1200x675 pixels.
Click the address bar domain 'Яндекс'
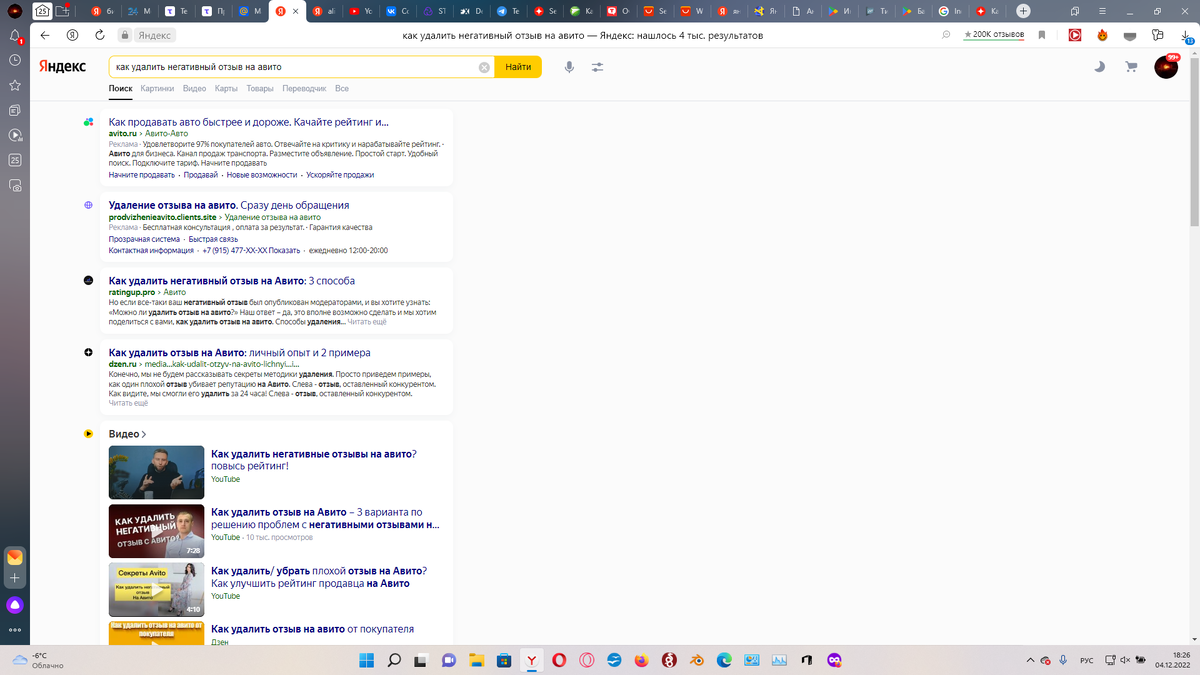[154, 35]
